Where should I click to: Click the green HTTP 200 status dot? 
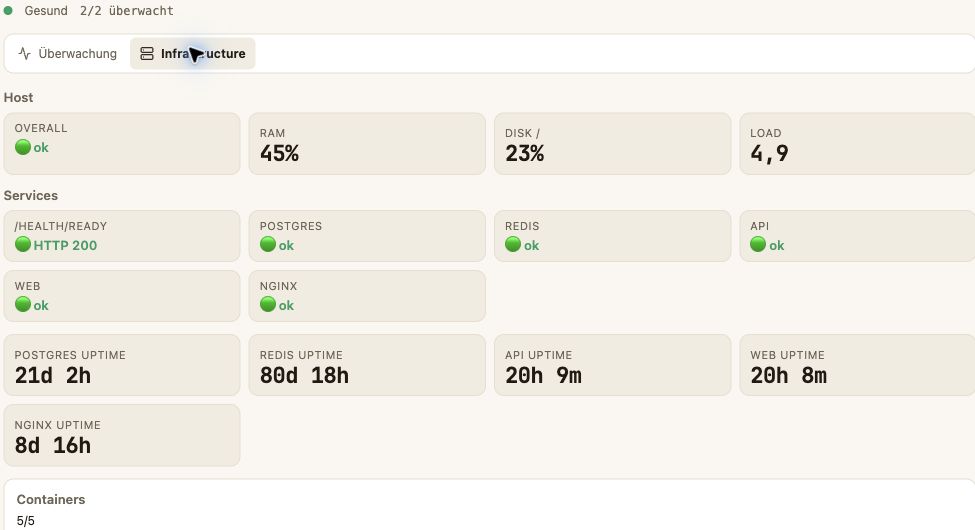click(23, 244)
